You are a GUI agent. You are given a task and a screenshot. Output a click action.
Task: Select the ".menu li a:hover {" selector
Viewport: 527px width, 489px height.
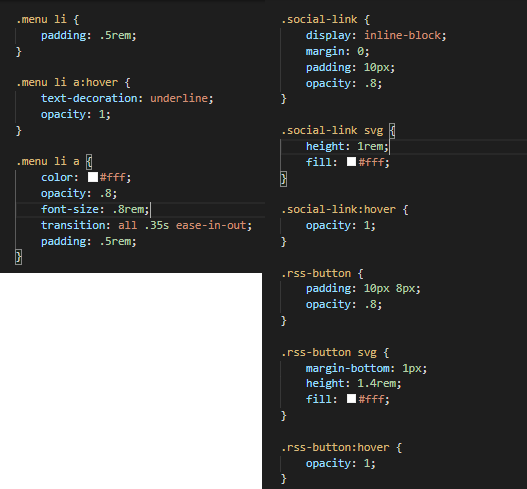pos(73,82)
